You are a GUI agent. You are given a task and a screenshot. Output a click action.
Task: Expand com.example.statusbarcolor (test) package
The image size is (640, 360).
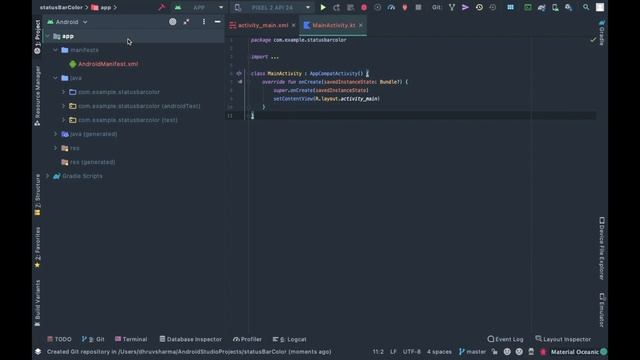click(x=63, y=120)
